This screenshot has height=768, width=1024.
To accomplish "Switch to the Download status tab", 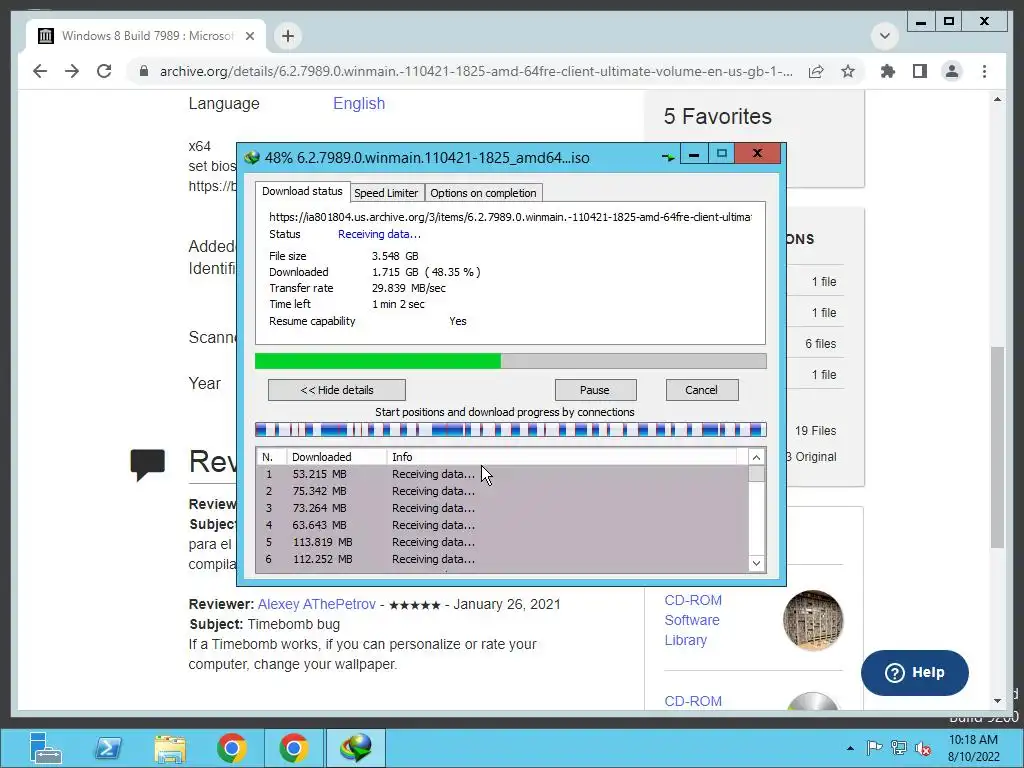I will 302,191.
